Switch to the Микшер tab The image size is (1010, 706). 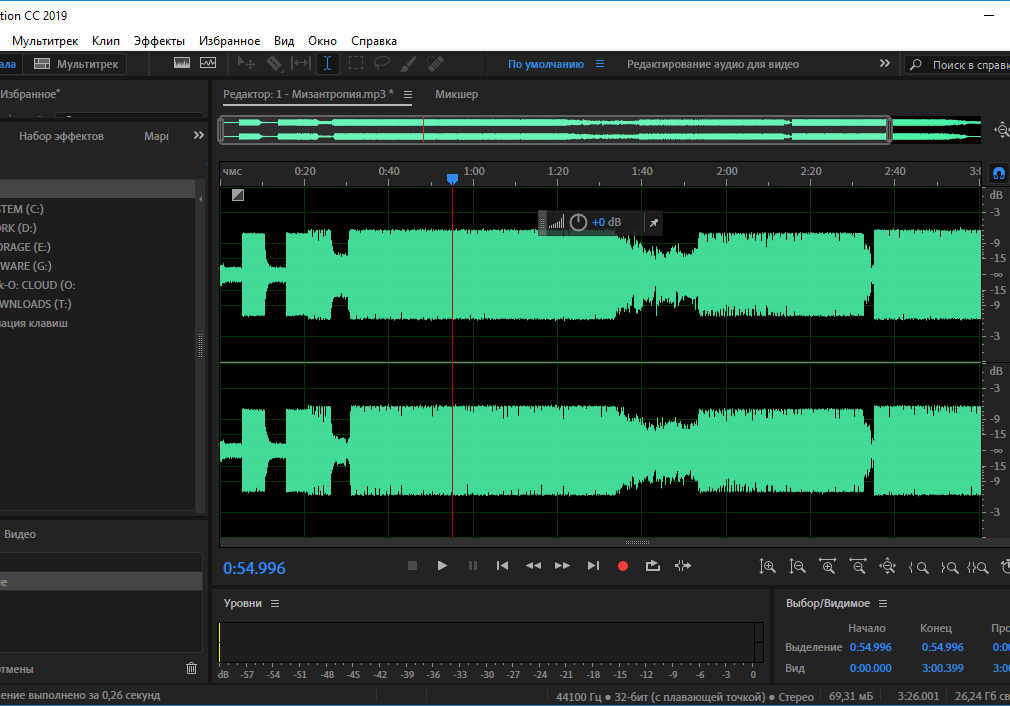point(456,94)
